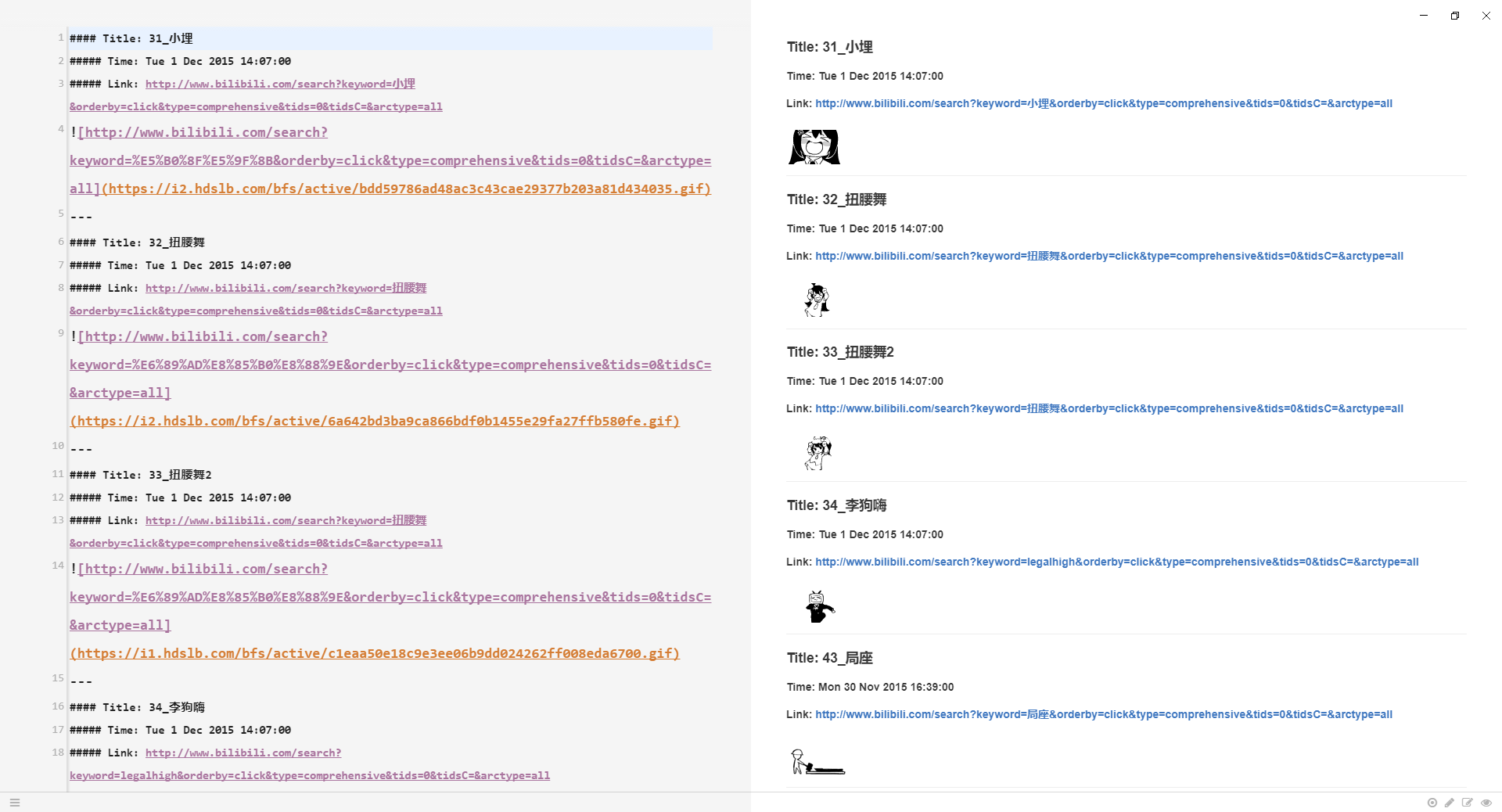Select the split edit-and-preview mode icon

tap(1468, 803)
